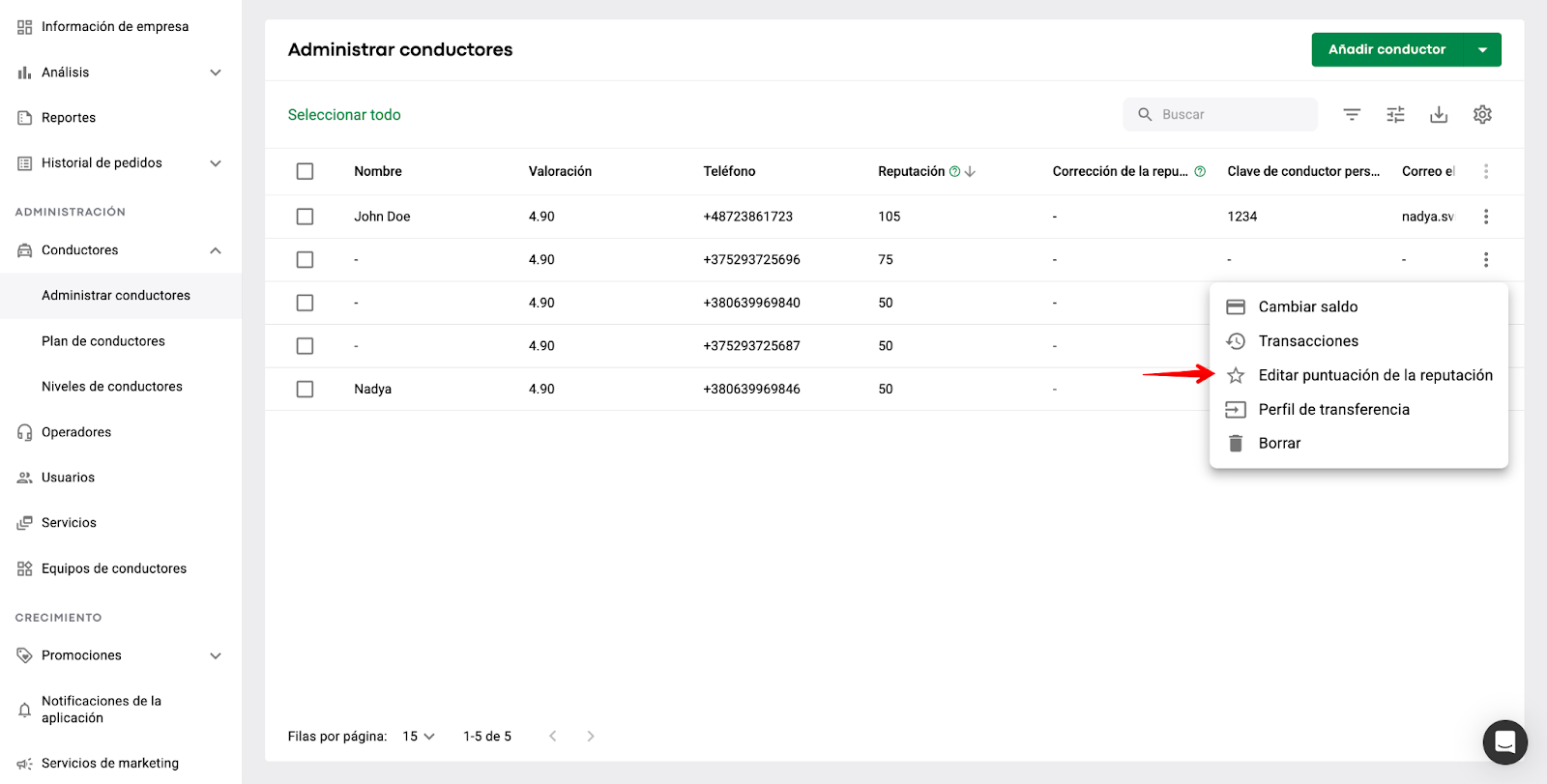Screen dimensions: 1547x784
Task: Open the rows per page dropdown
Action: pos(419,737)
